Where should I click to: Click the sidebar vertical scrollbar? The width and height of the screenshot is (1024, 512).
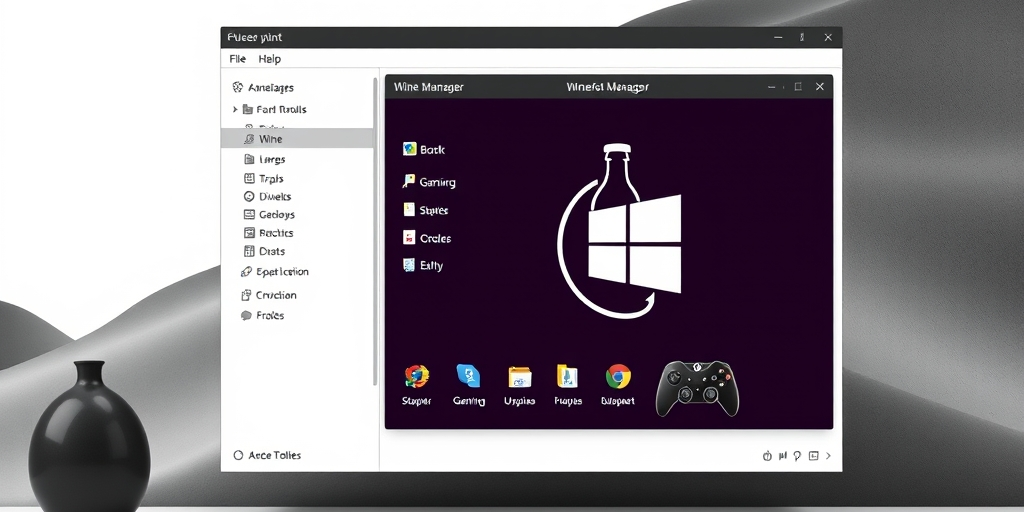click(376, 231)
